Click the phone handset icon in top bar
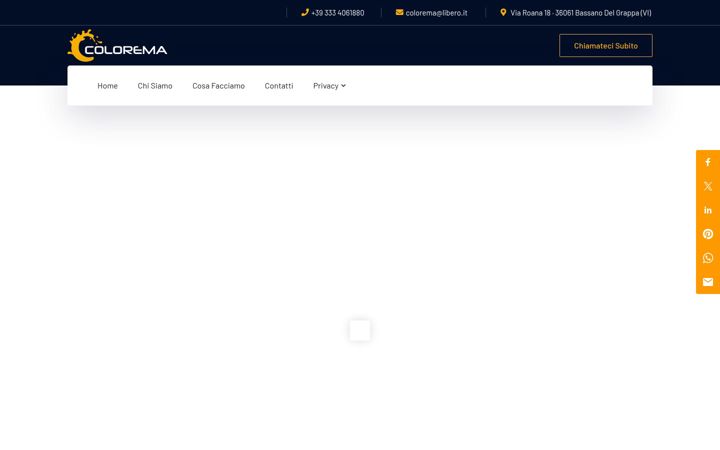The width and height of the screenshot is (720, 450). click(305, 12)
